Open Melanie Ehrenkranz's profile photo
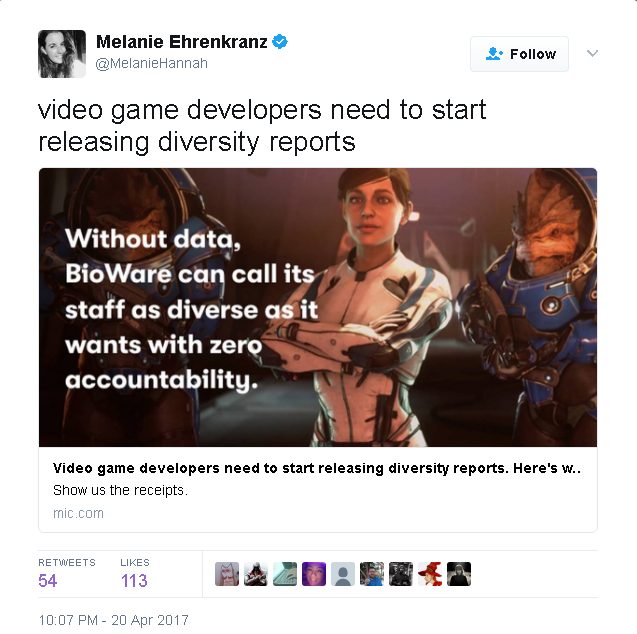This screenshot has height=634, width=637. tap(62, 54)
